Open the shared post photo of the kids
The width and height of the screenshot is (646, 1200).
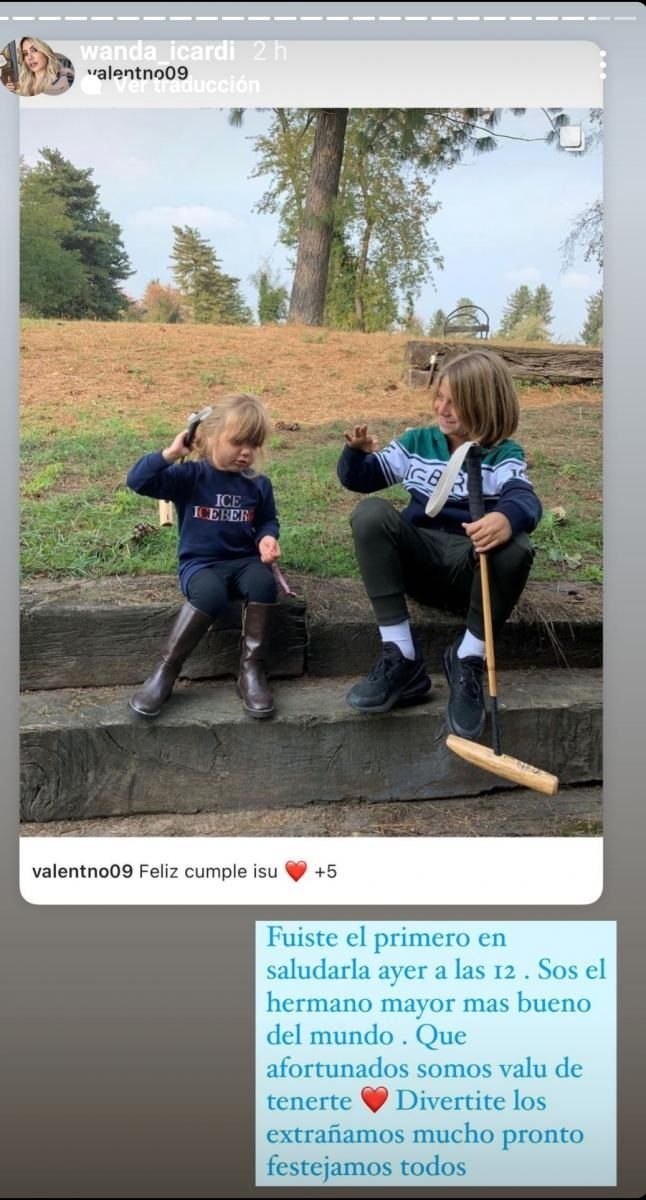(311, 472)
